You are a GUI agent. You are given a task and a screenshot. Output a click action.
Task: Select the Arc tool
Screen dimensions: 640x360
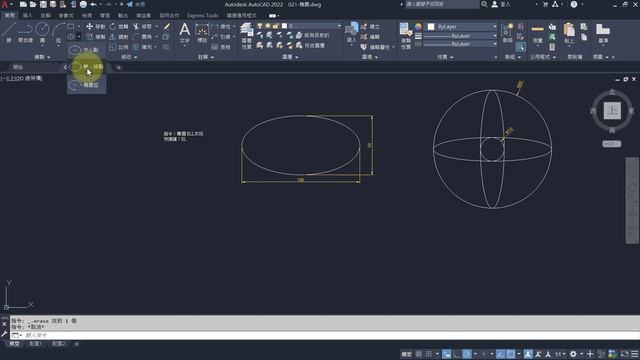click(58, 33)
